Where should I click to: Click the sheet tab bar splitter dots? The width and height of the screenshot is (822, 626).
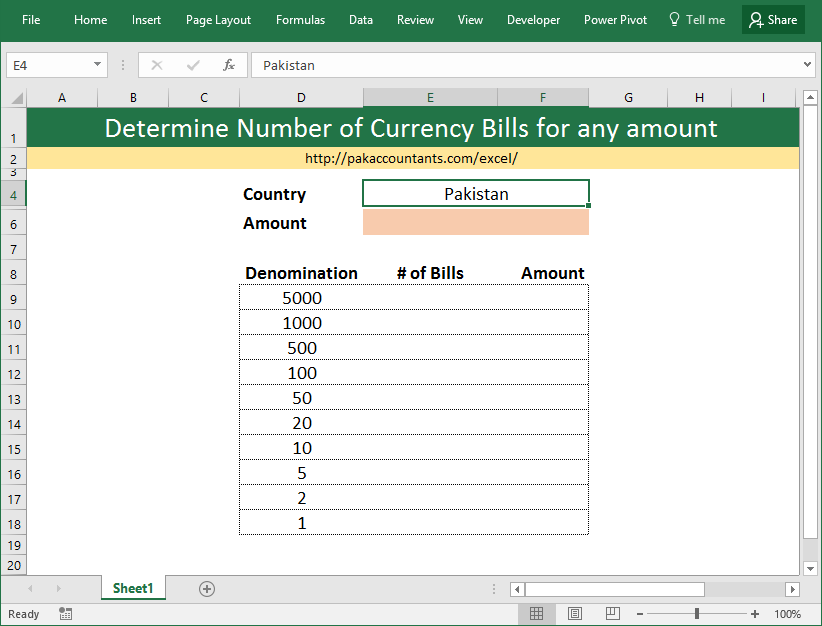pyautogui.click(x=494, y=589)
